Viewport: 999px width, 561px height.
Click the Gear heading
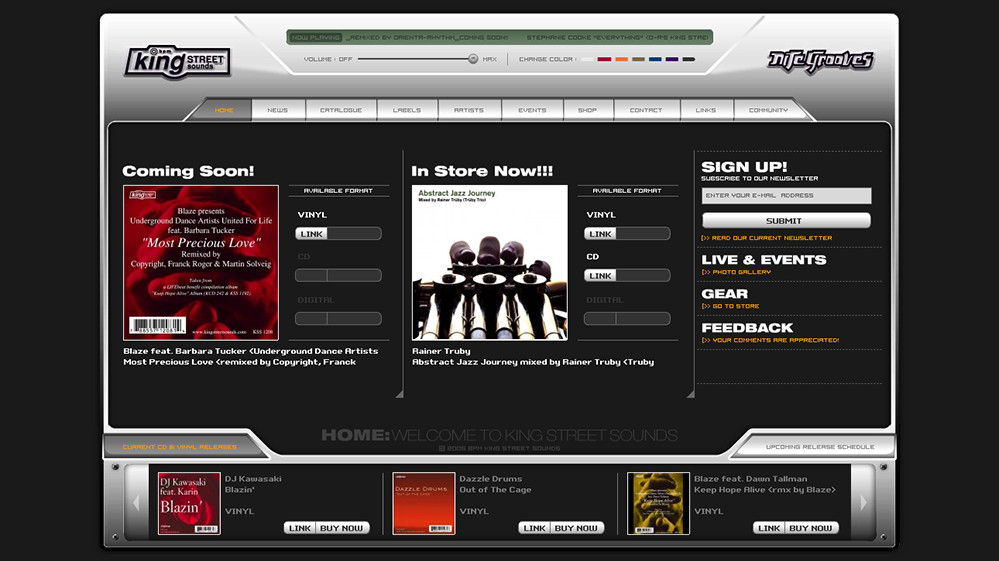tap(724, 294)
